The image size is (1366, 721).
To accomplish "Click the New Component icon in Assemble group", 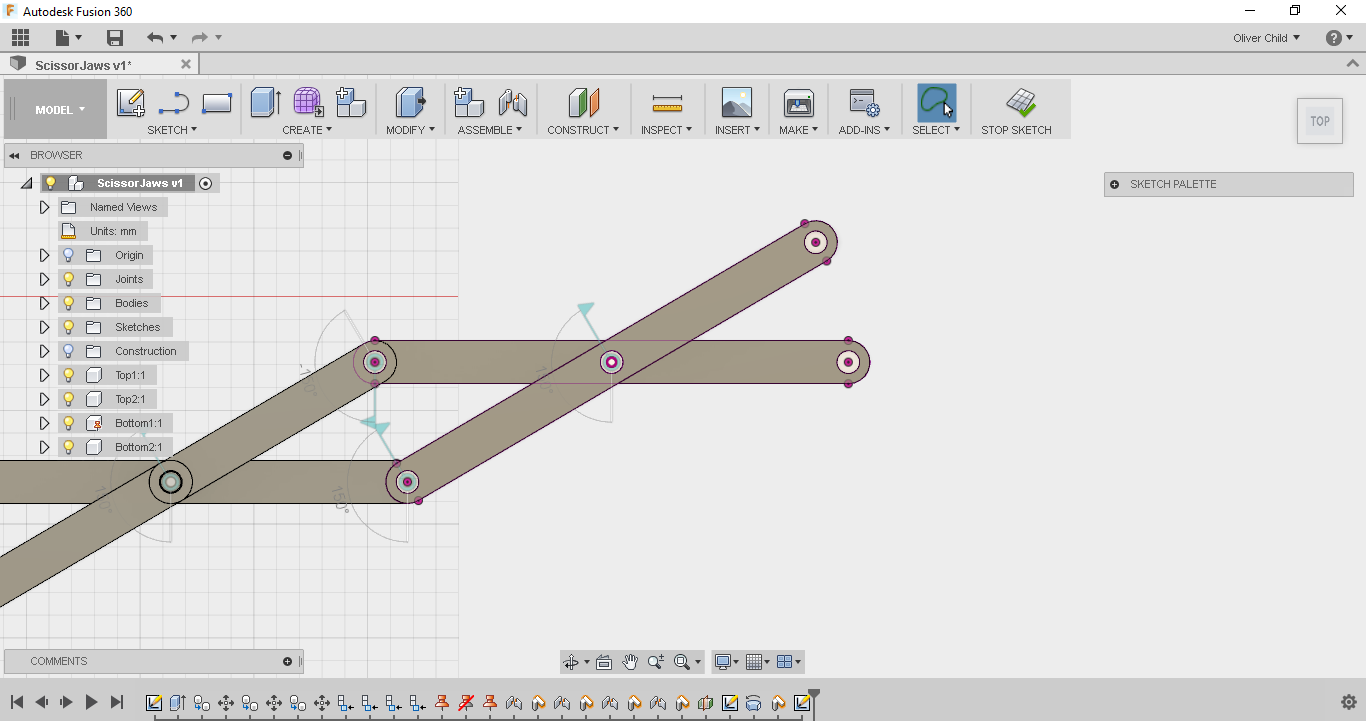I will [469, 103].
